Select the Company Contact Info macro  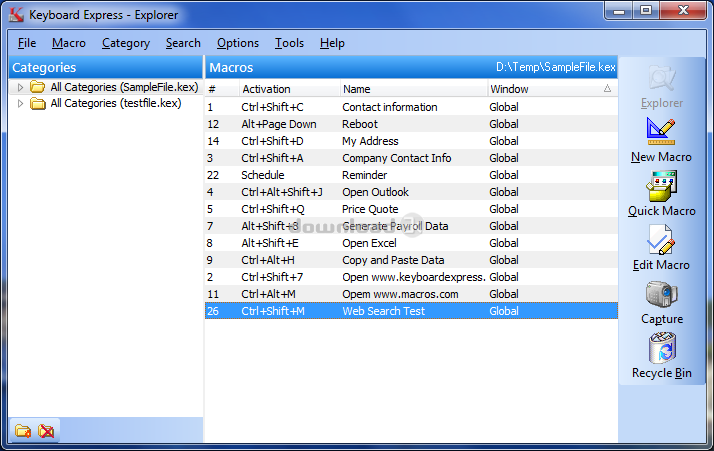pyautogui.click(x=411, y=158)
